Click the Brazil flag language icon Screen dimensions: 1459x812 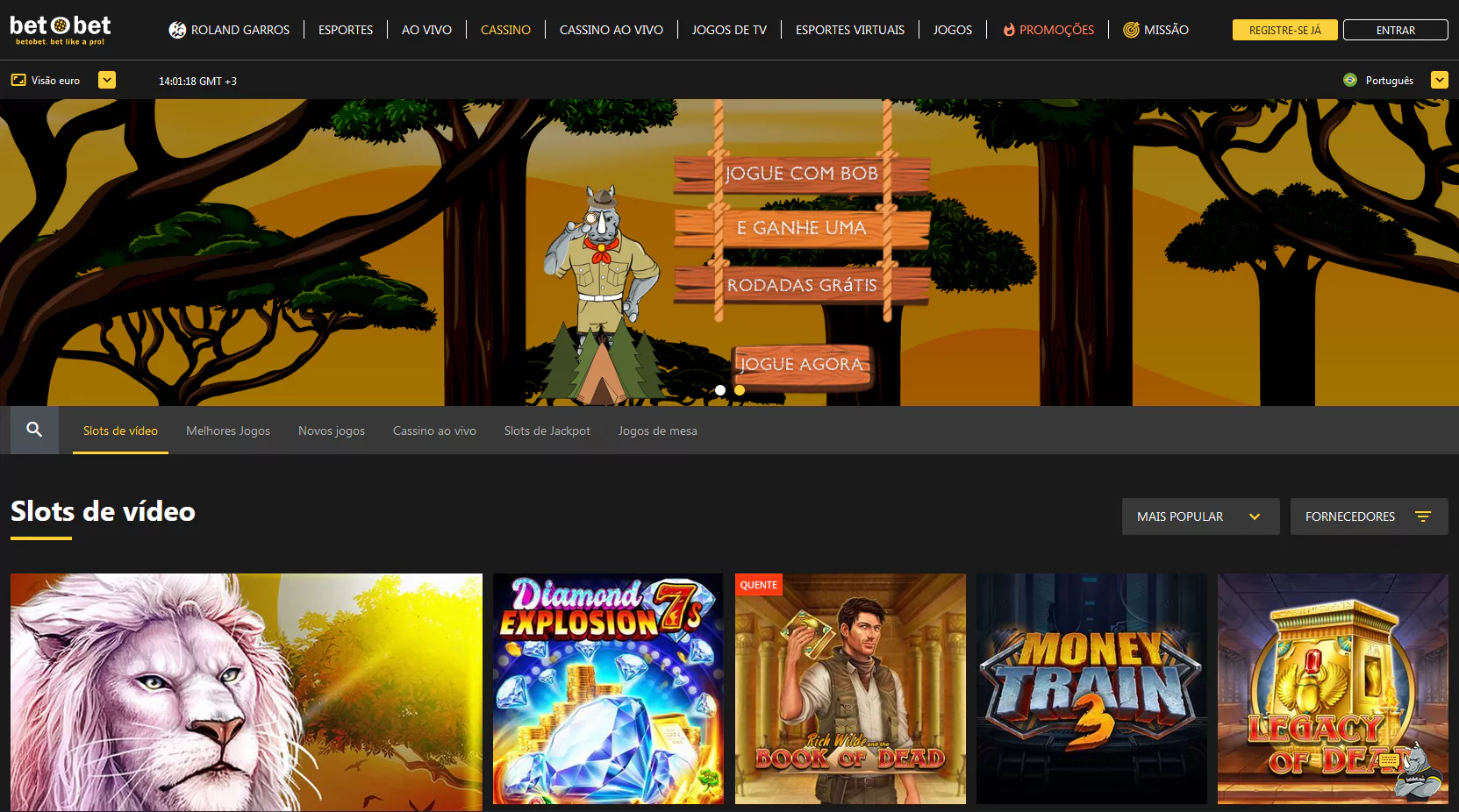coord(1350,80)
